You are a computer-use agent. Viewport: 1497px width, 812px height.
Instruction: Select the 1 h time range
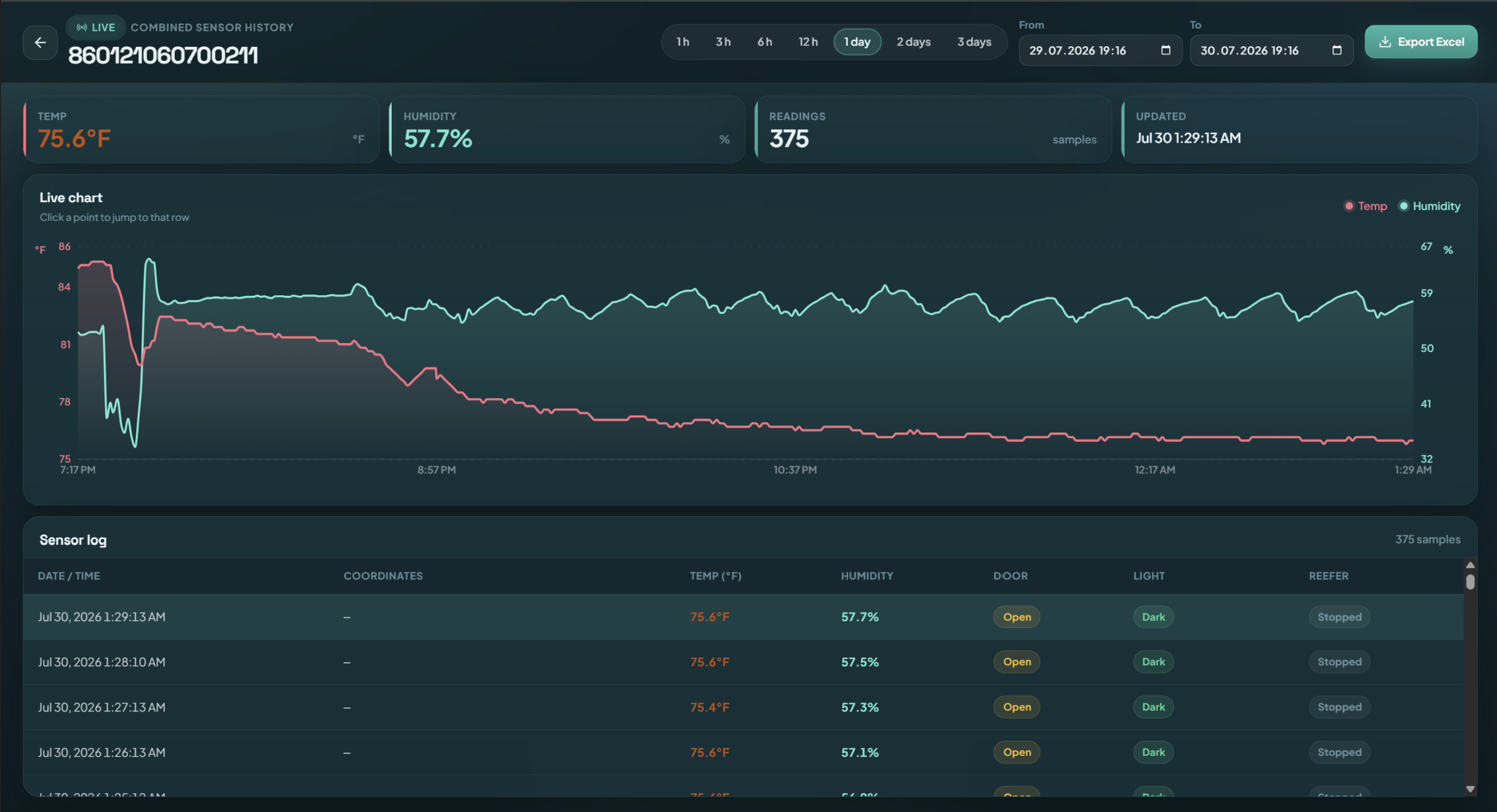click(682, 42)
